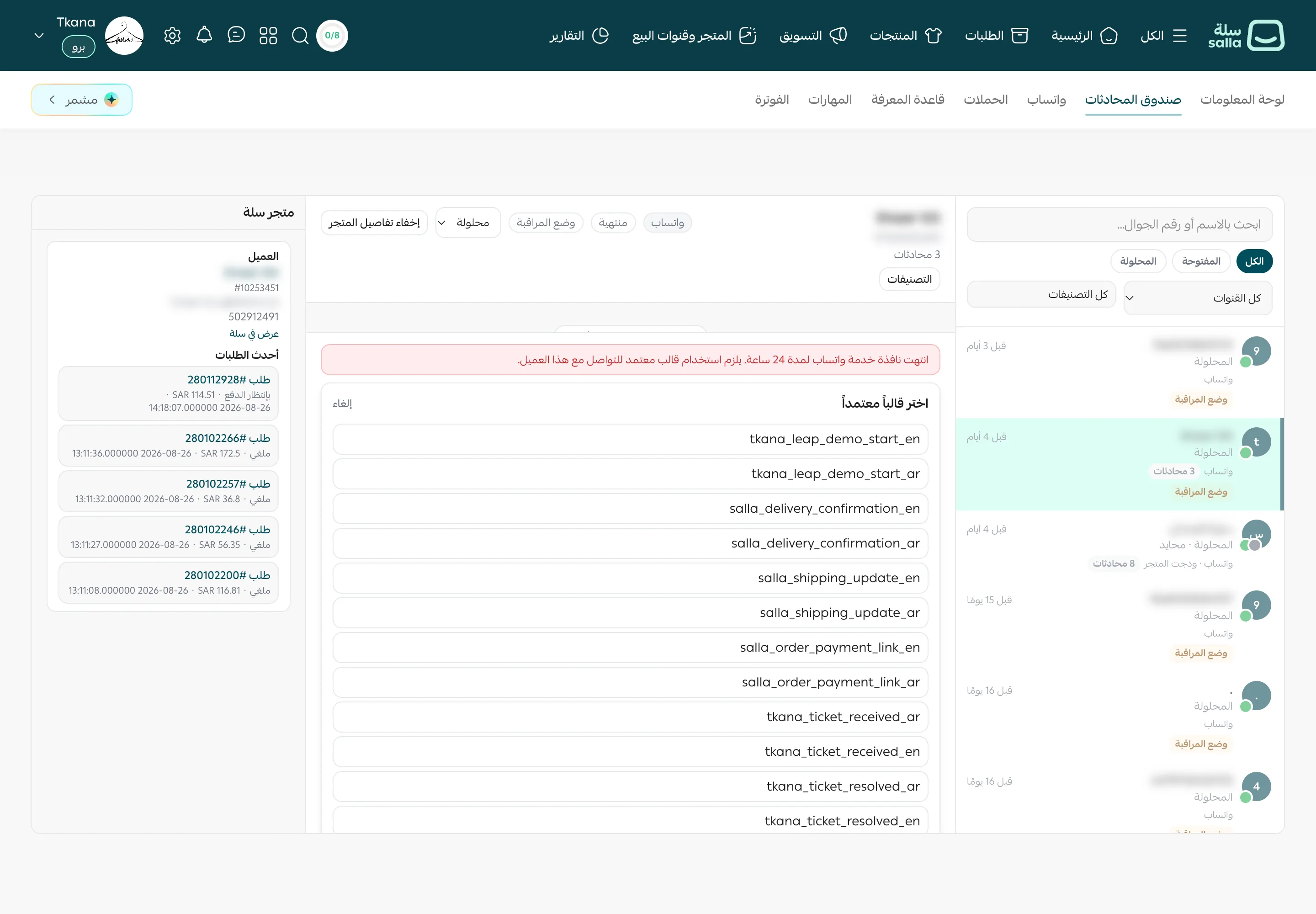Click the التصنيفات button
The height and width of the screenshot is (914, 1316).
[x=909, y=280]
